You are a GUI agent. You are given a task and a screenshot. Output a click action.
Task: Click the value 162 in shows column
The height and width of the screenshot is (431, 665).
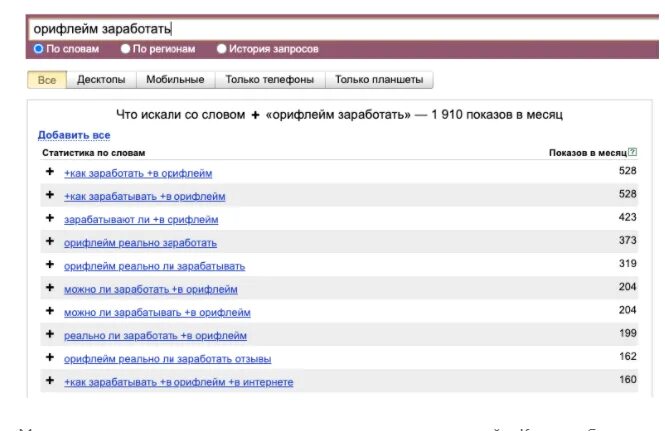pos(628,356)
